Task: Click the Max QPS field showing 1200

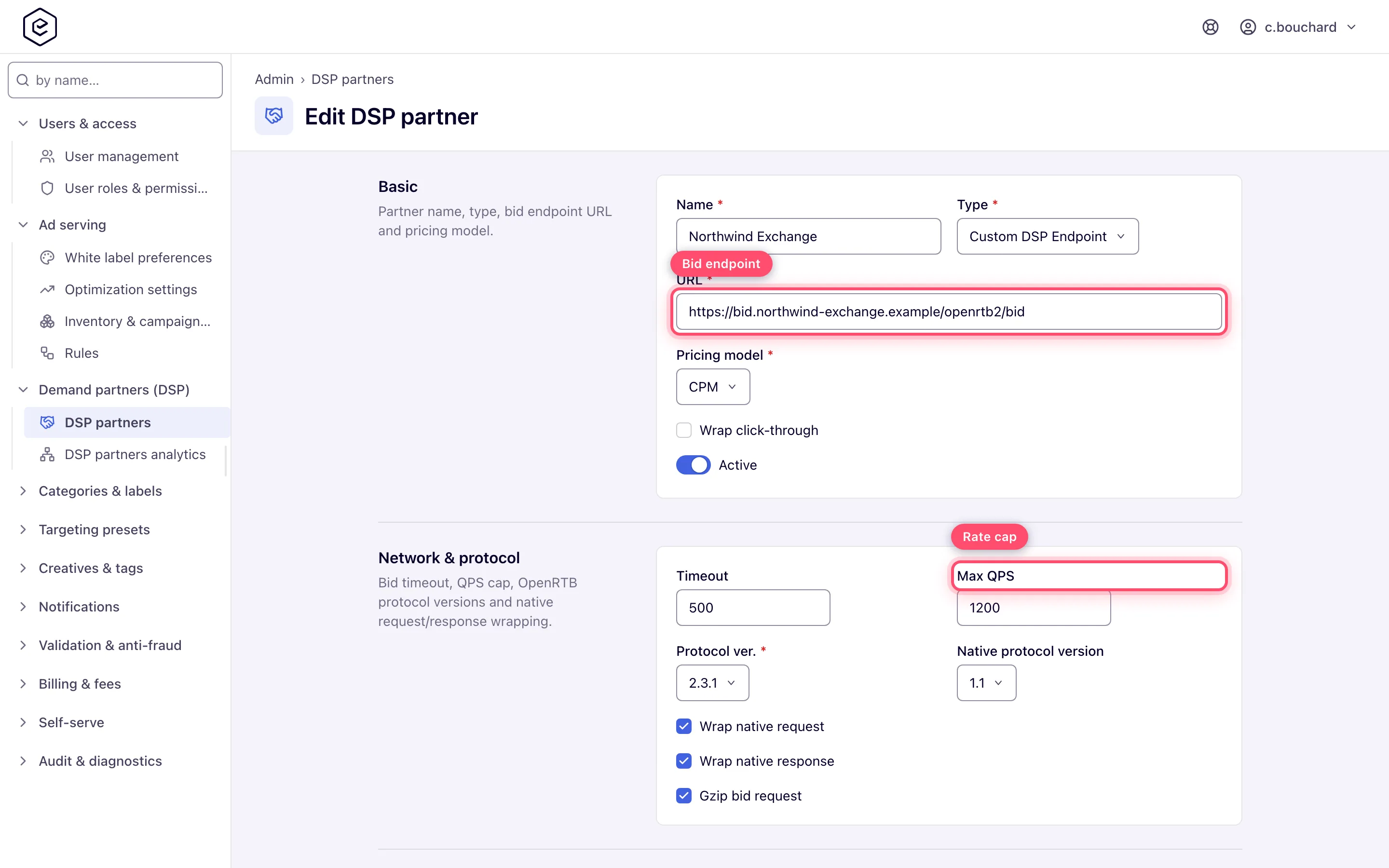Action: 1033,608
